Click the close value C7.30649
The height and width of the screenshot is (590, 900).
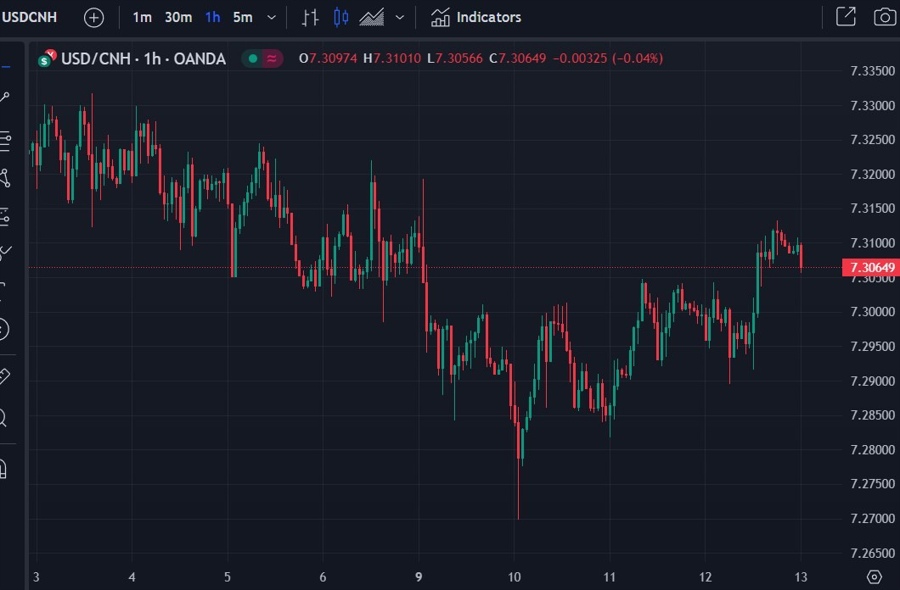pyautogui.click(x=518, y=58)
